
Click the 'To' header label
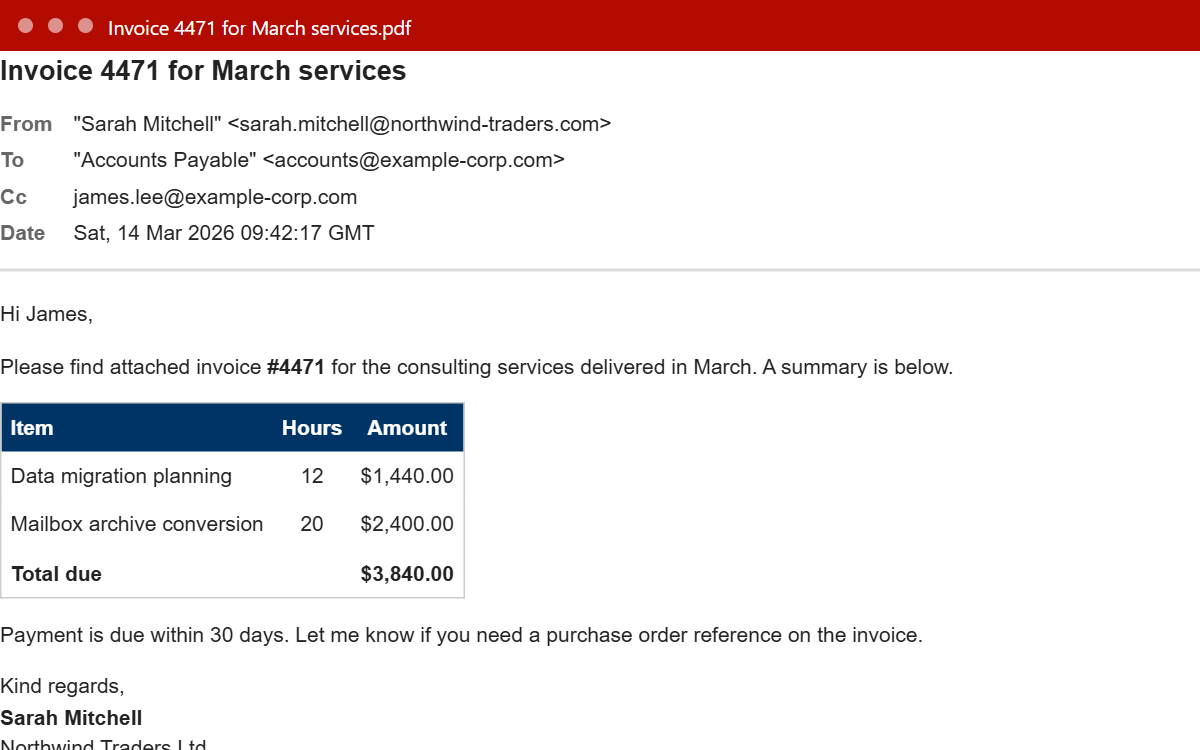(x=12, y=160)
